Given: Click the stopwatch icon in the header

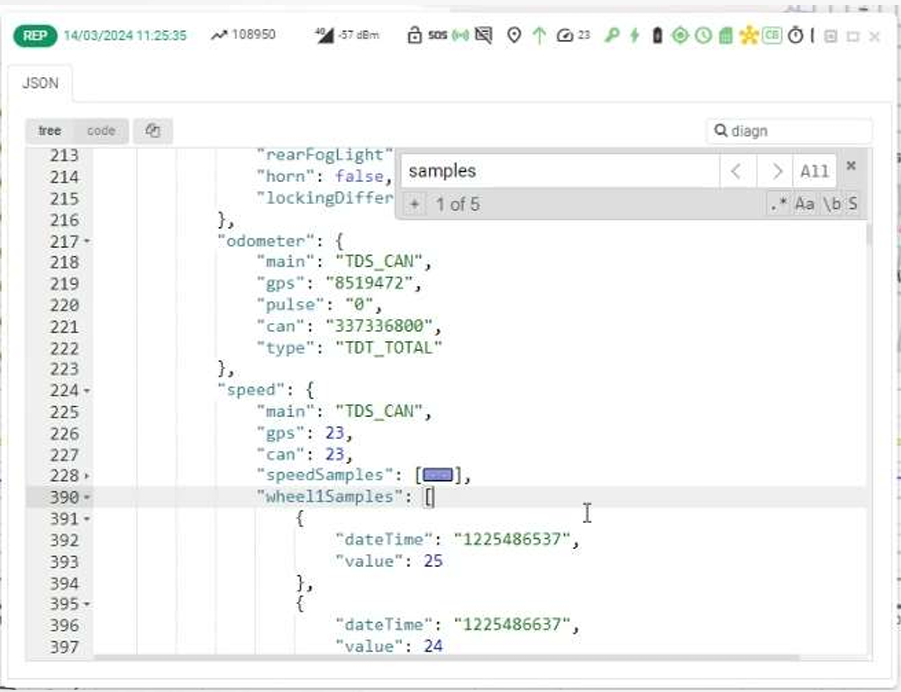Looking at the screenshot, I should point(795,36).
